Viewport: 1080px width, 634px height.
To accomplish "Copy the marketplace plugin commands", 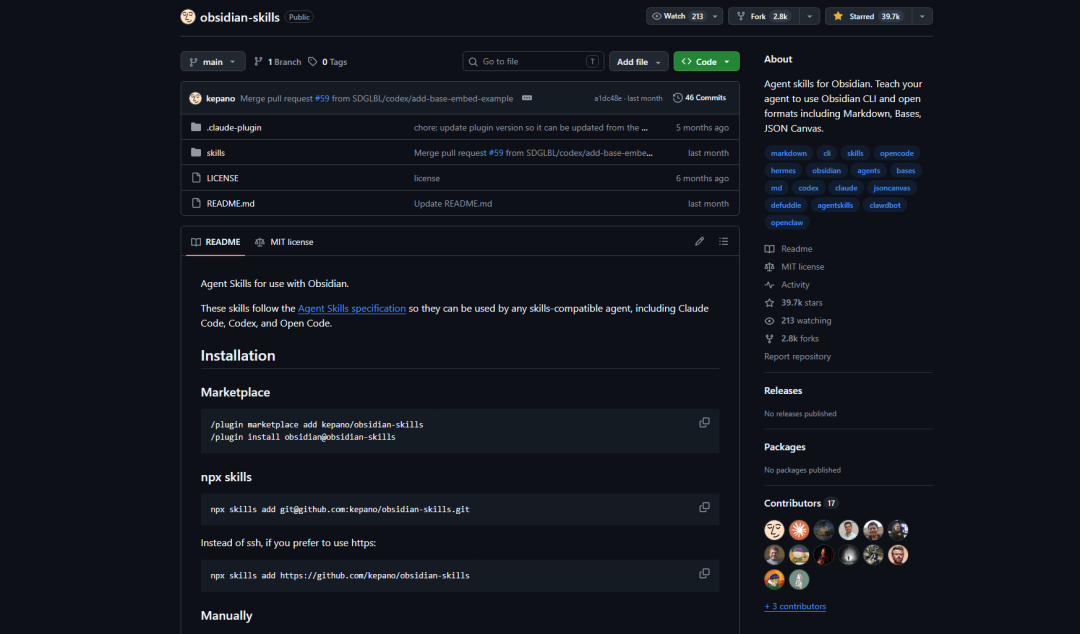I will pyautogui.click(x=704, y=422).
